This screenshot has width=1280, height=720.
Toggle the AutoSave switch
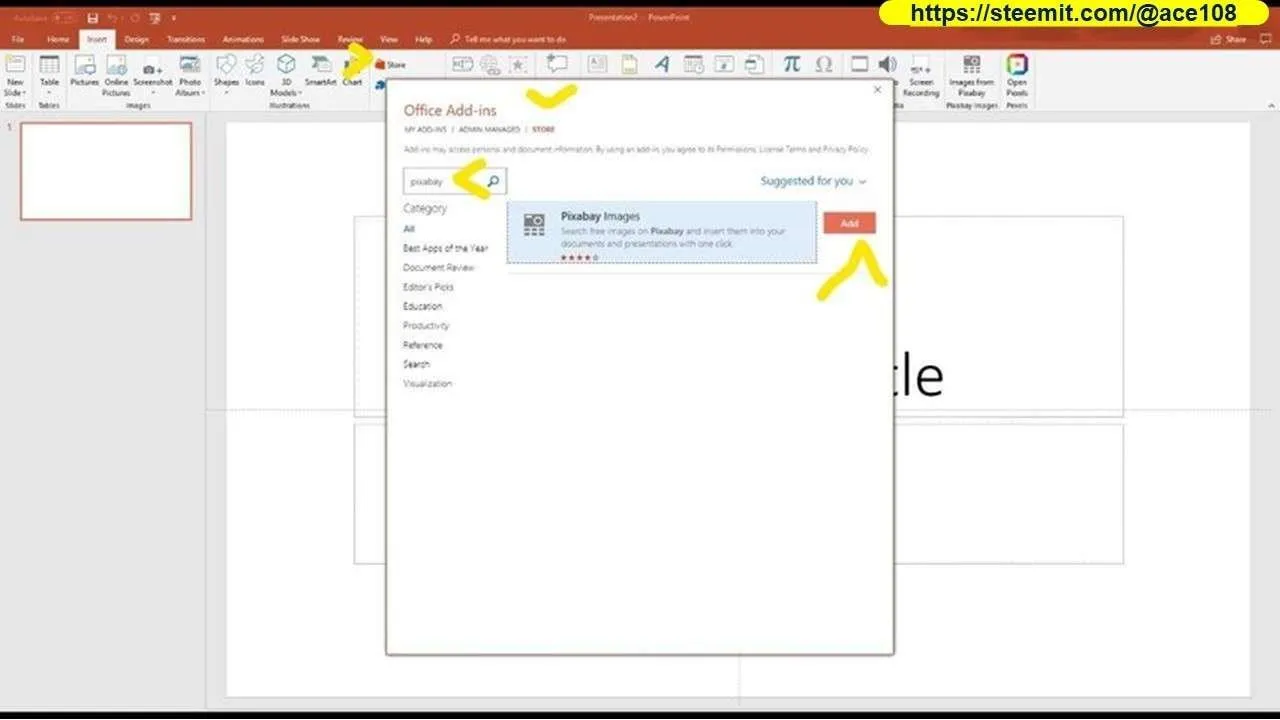coord(62,18)
